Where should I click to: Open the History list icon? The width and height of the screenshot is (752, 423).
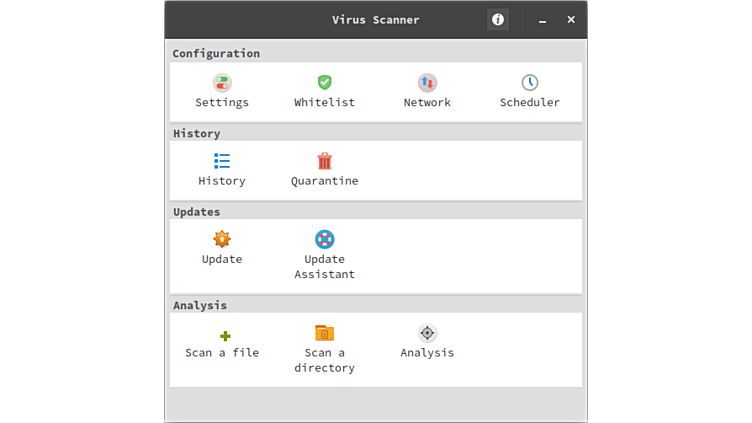pyautogui.click(x=222, y=161)
